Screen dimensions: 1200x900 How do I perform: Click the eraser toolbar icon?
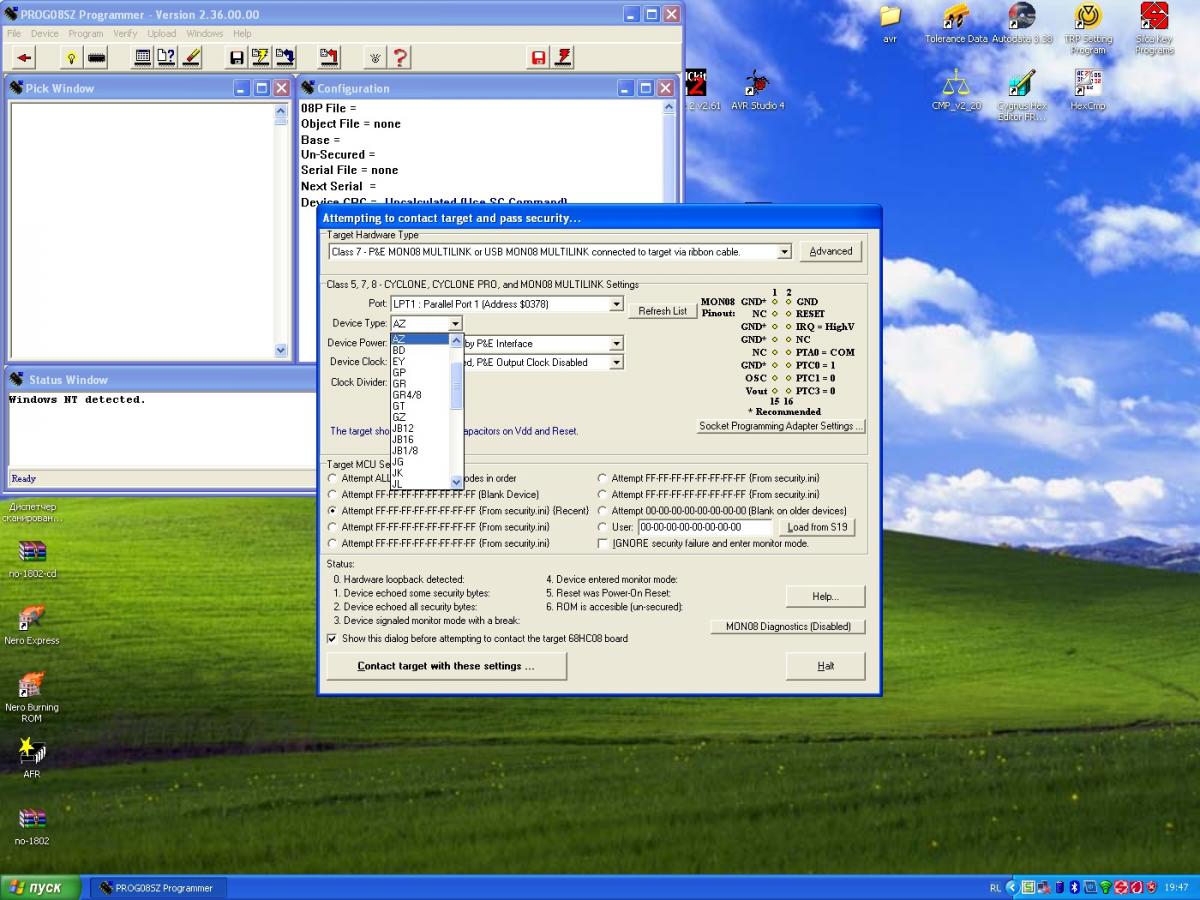click(191, 57)
